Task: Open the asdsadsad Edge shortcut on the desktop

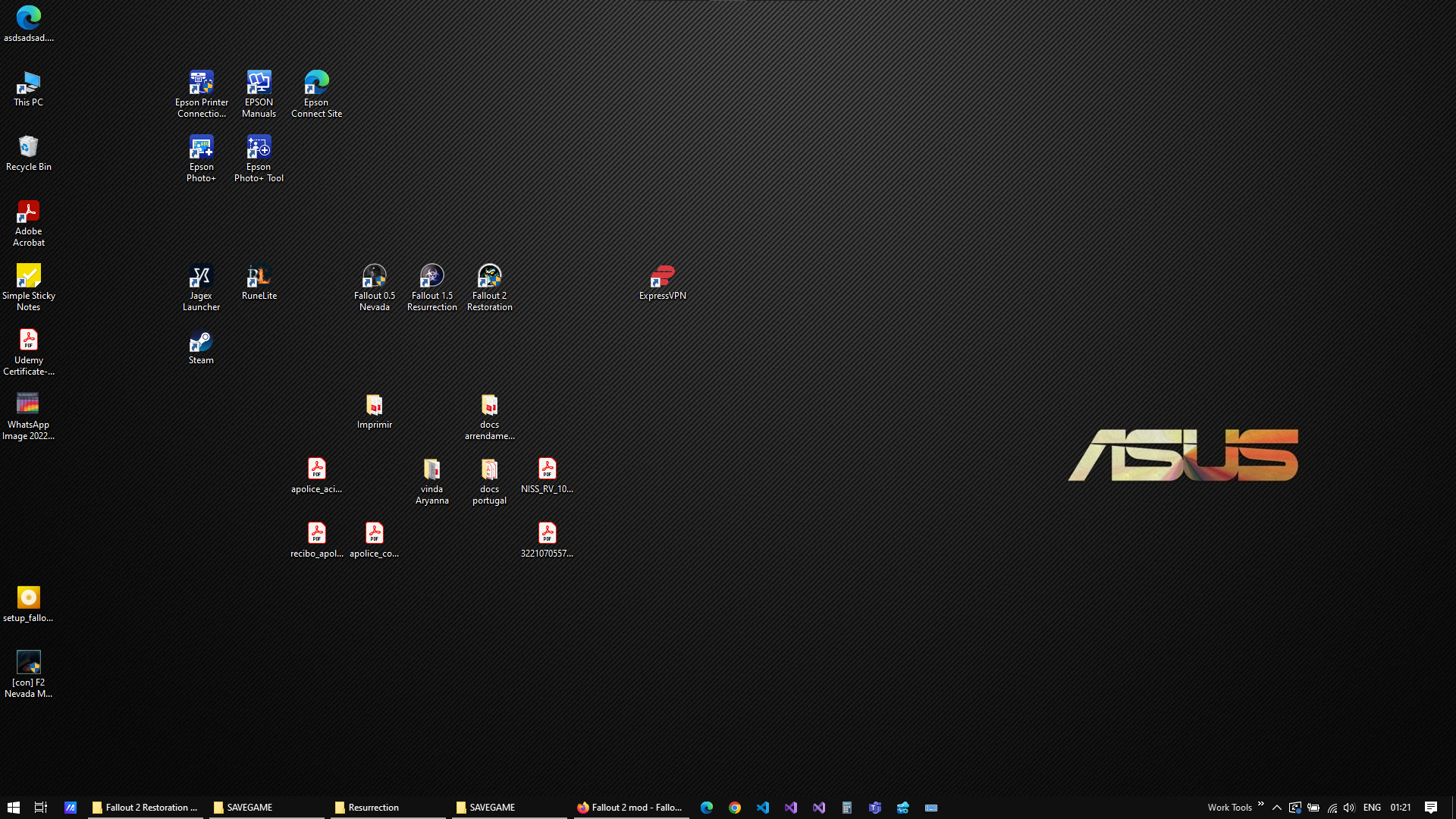Action: tap(28, 24)
